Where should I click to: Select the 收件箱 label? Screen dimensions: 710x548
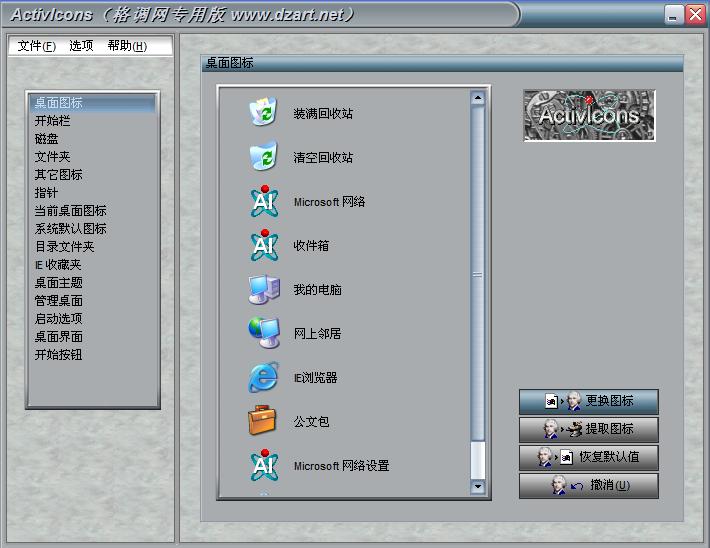311,245
